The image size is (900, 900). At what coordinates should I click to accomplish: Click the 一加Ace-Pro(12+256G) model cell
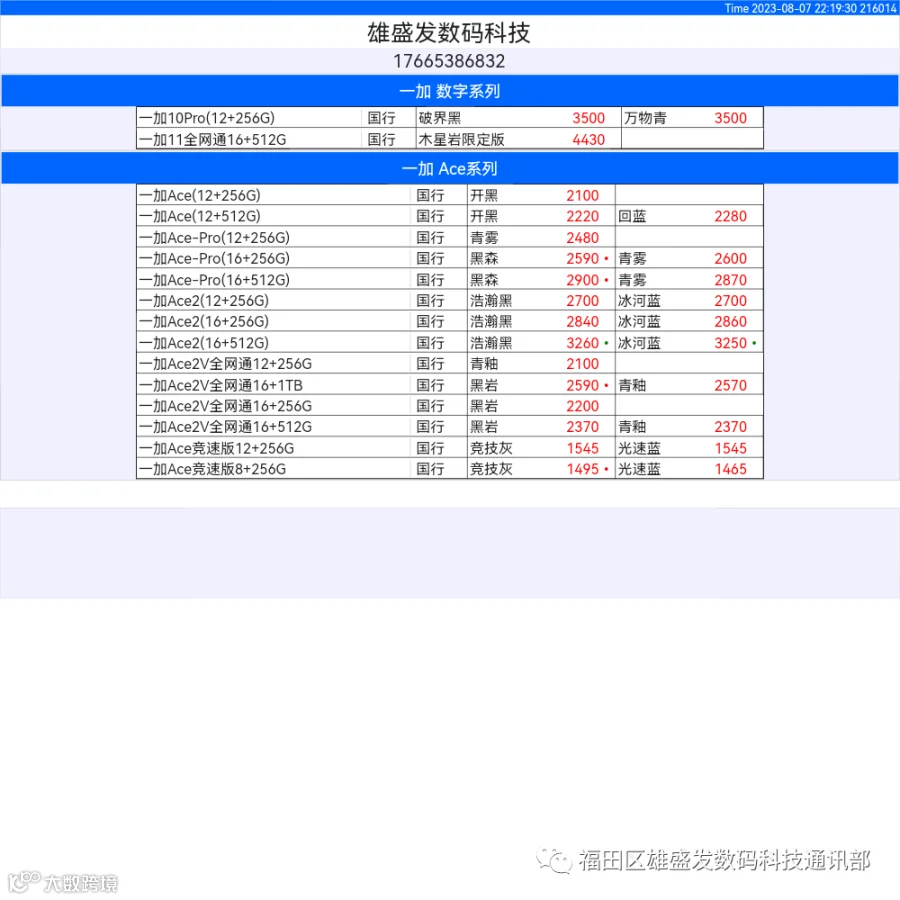273,237
